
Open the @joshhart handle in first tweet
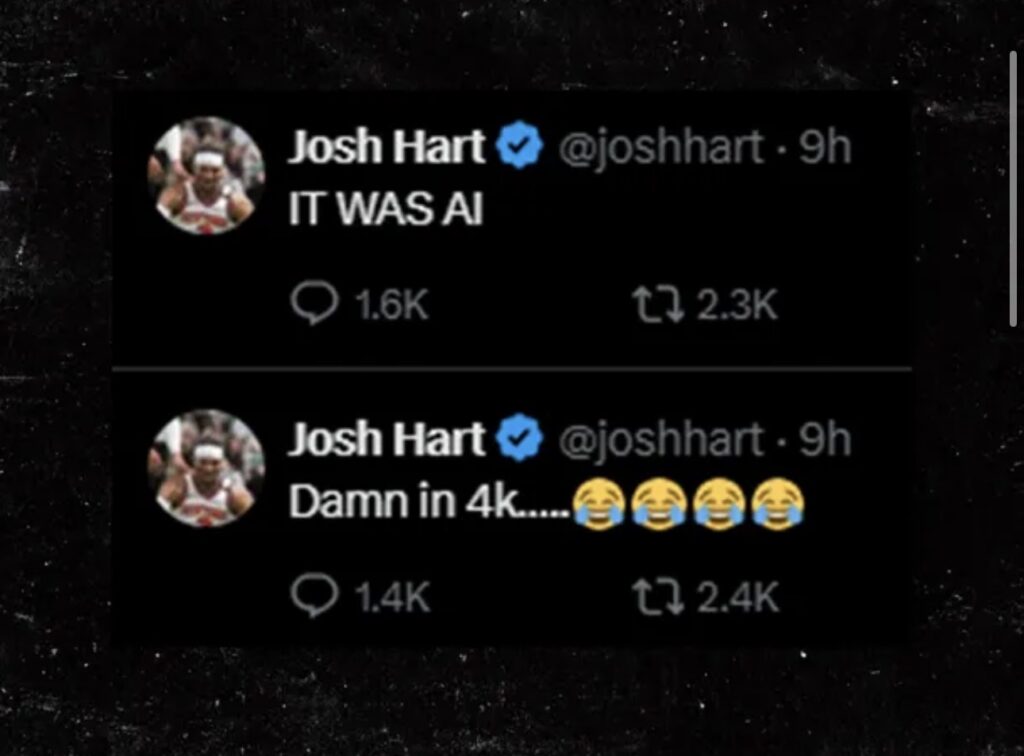(x=660, y=148)
